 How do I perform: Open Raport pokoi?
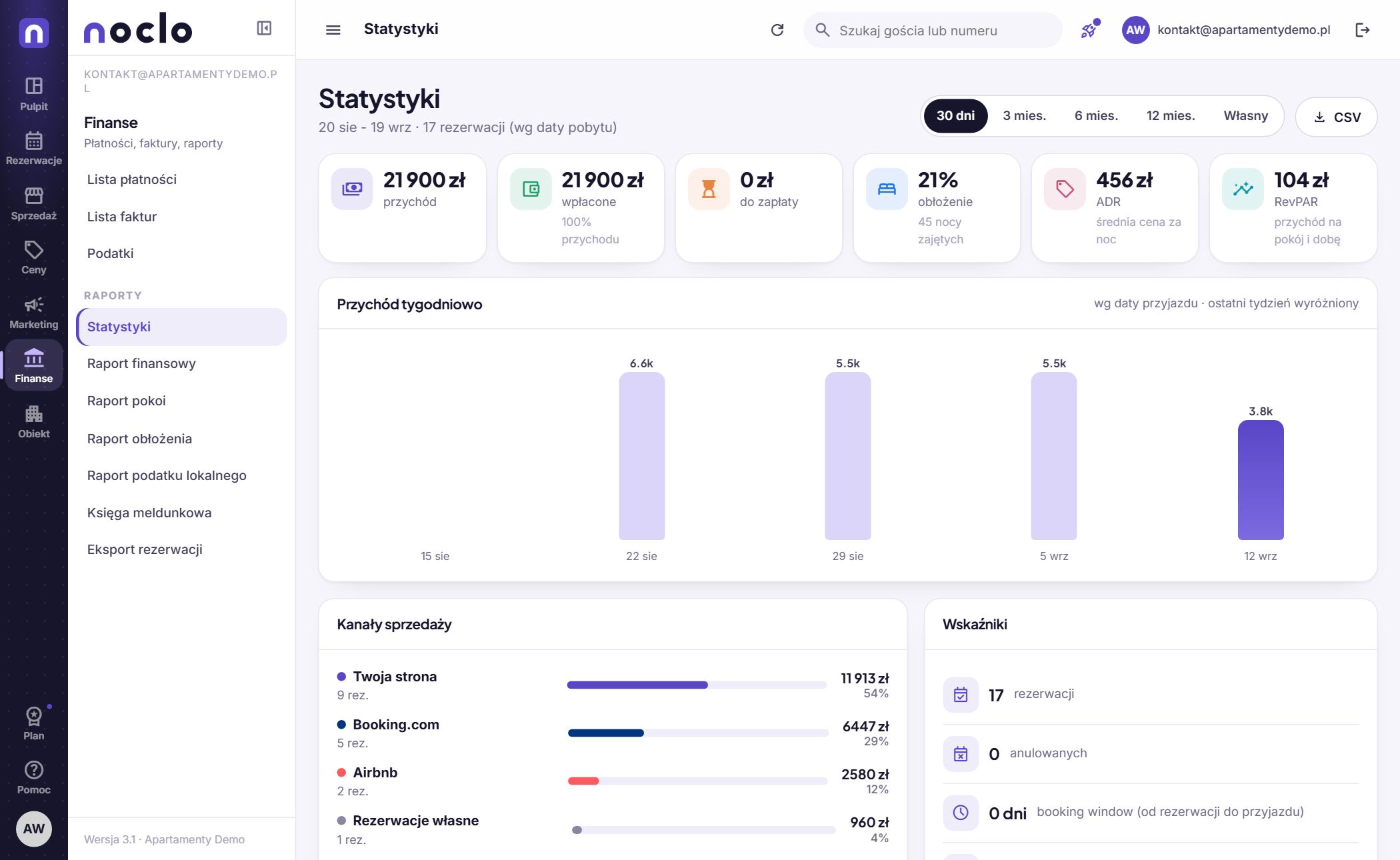(181, 401)
